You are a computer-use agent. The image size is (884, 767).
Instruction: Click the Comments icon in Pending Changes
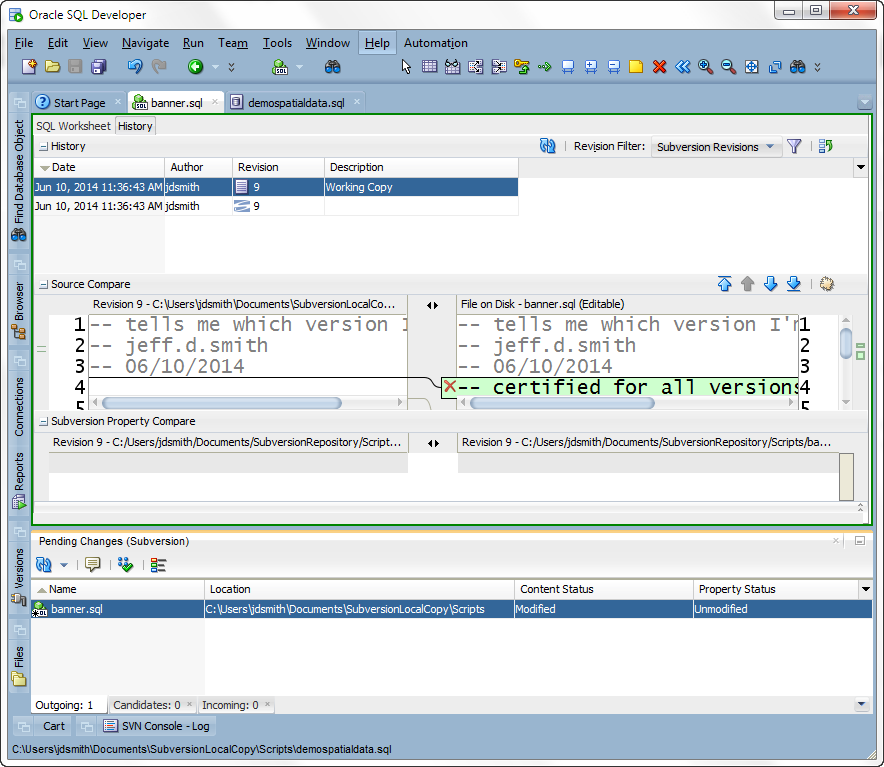pyautogui.click(x=92, y=565)
